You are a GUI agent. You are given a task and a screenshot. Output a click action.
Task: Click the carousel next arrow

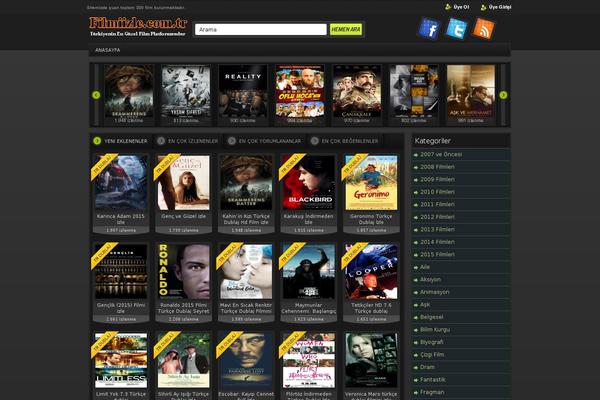coord(503,95)
